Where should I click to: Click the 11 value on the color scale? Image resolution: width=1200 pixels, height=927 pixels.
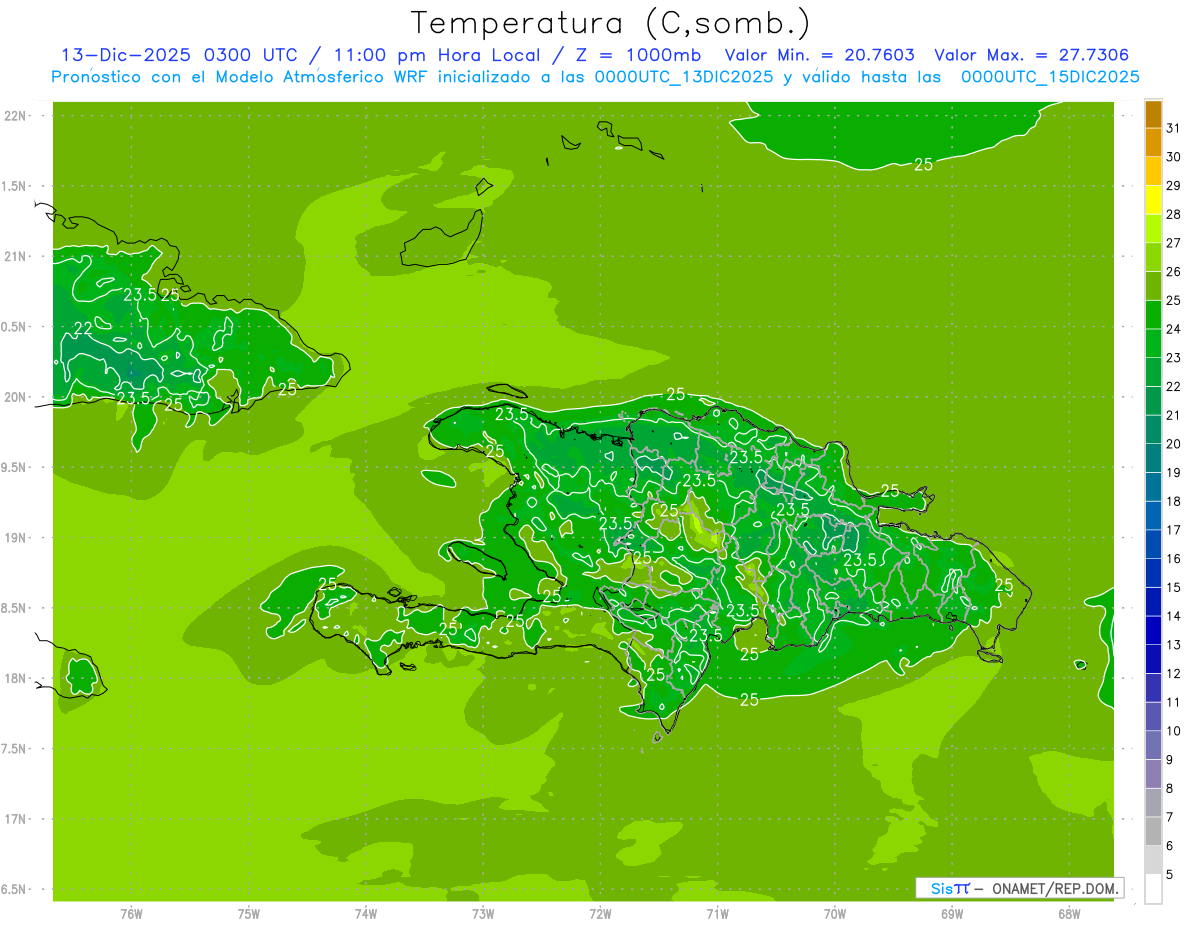(x=1173, y=702)
